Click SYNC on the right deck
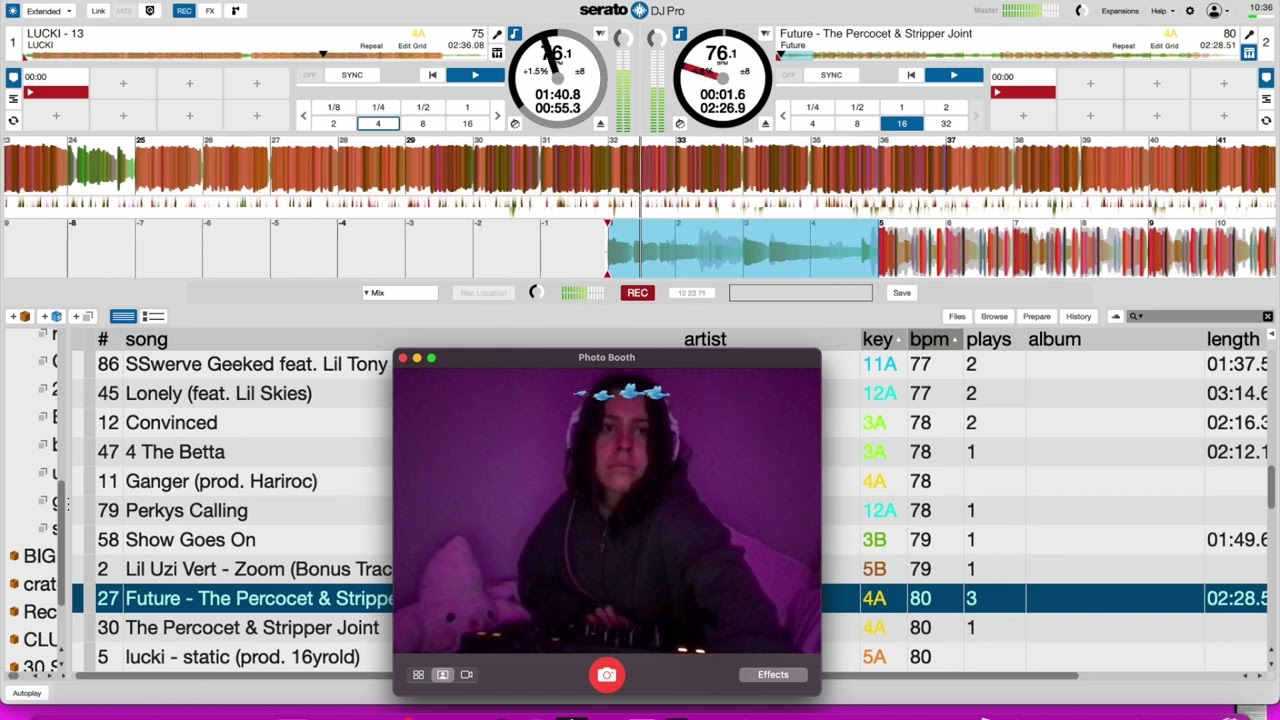The height and width of the screenshot is (720, 1280). (831, 75)
